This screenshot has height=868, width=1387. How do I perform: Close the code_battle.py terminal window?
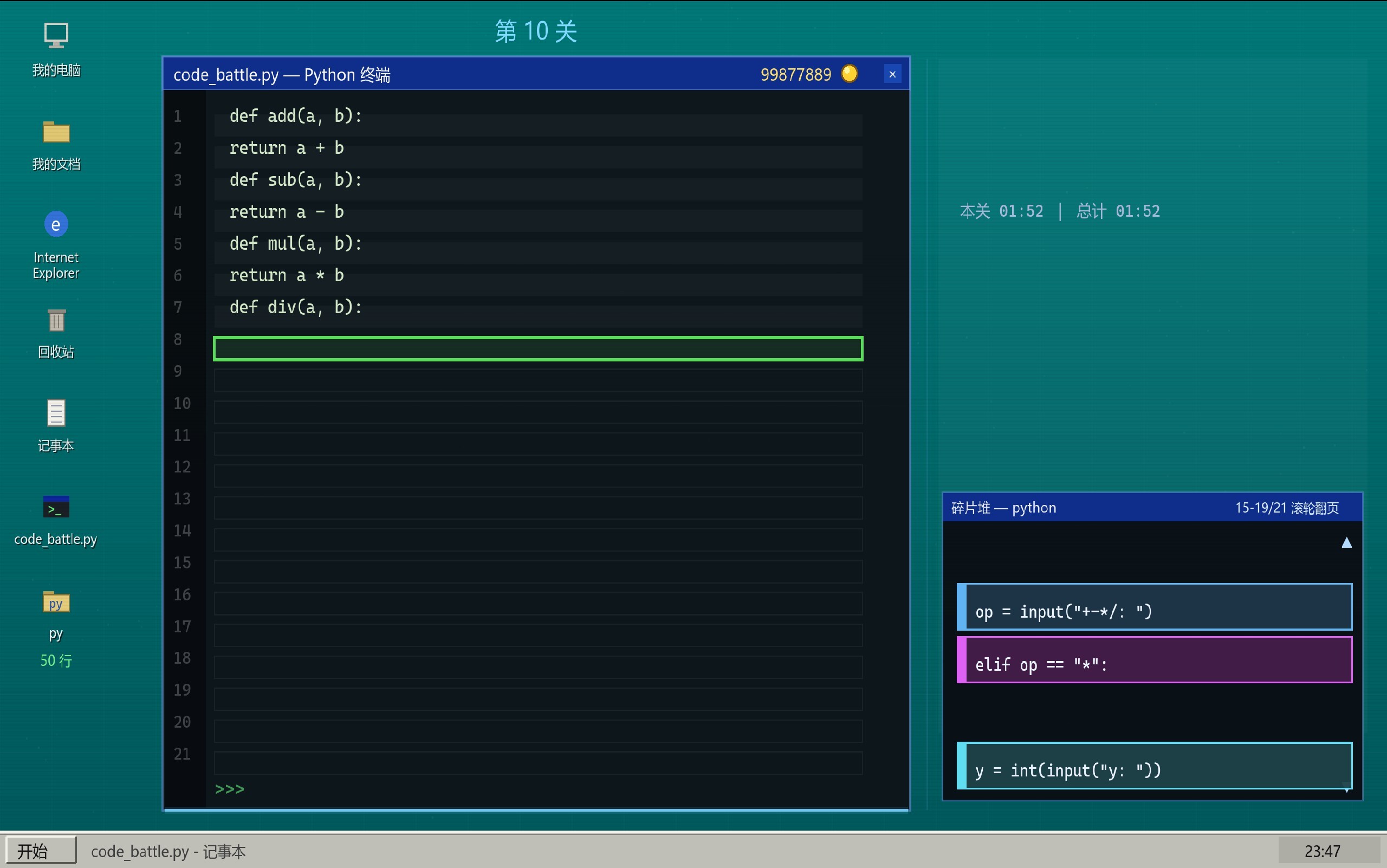point(892,74)
